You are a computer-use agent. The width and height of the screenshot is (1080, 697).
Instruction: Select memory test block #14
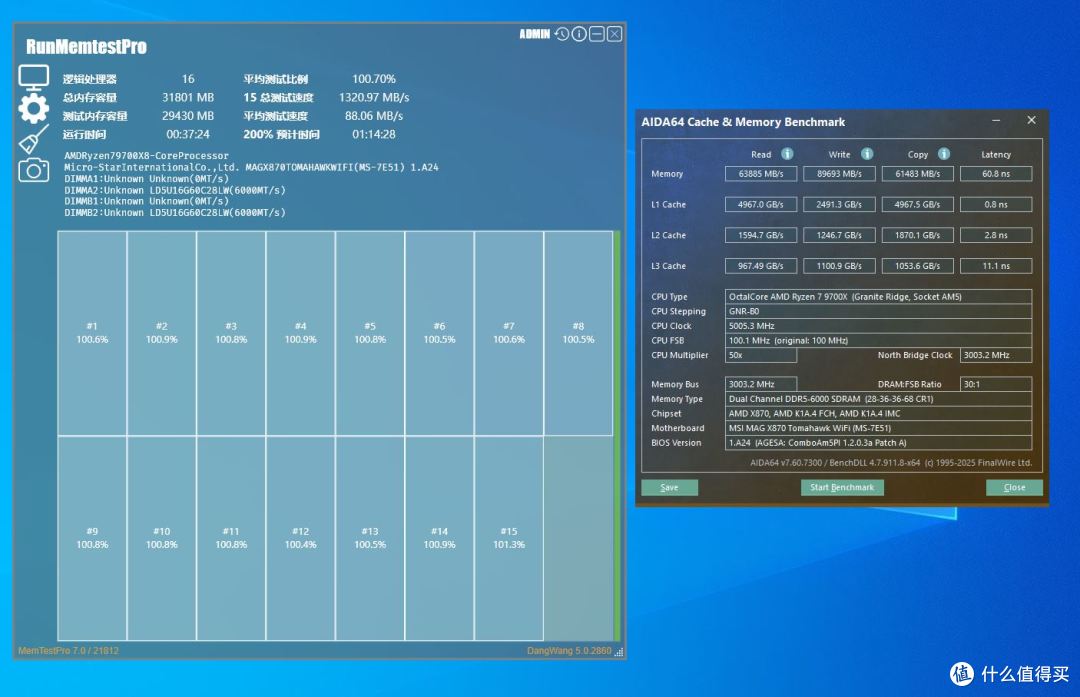click(x=439, y=538)
